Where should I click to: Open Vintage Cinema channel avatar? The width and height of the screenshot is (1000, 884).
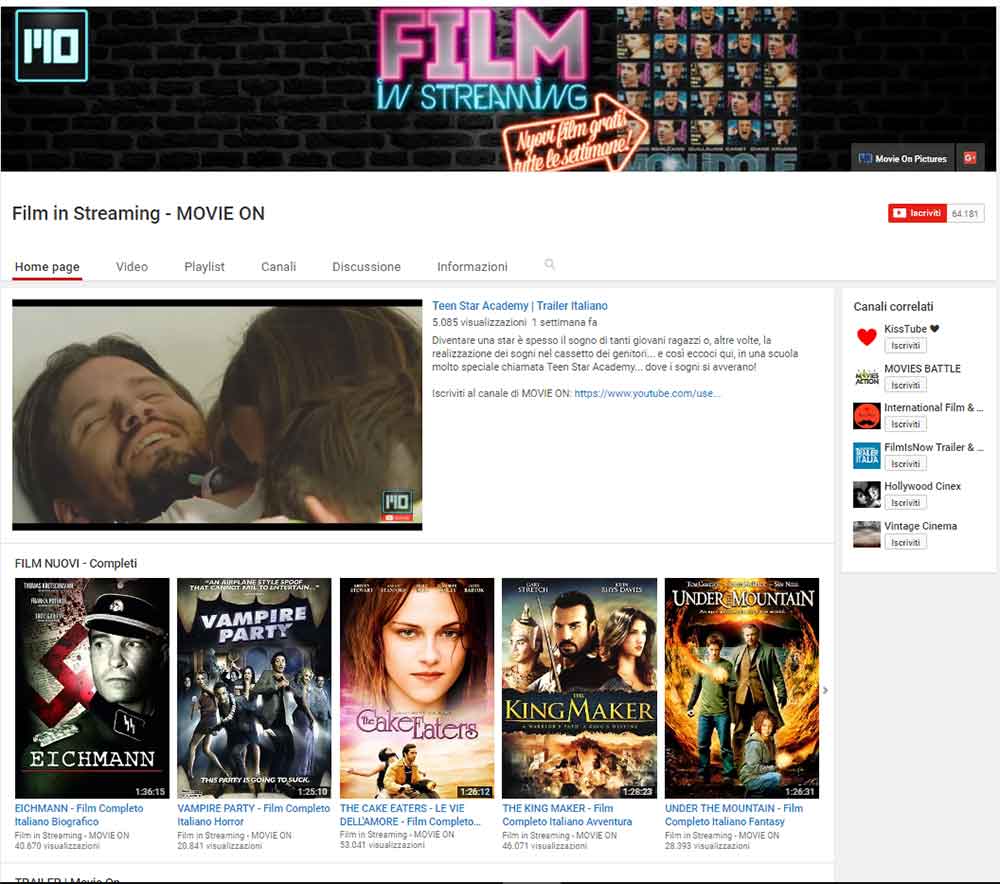pos(867,534)
